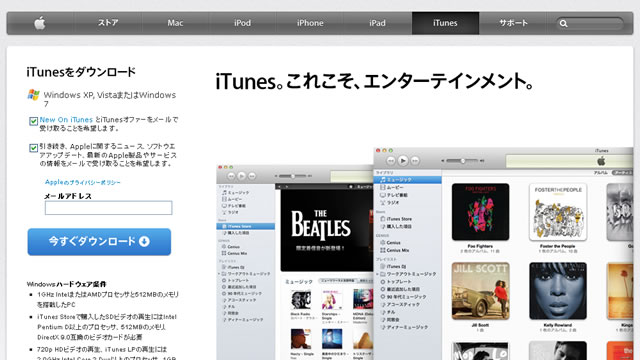Click the Apple logo in the navigation bar
The image size is (640, 360).
tap(40, 23)
